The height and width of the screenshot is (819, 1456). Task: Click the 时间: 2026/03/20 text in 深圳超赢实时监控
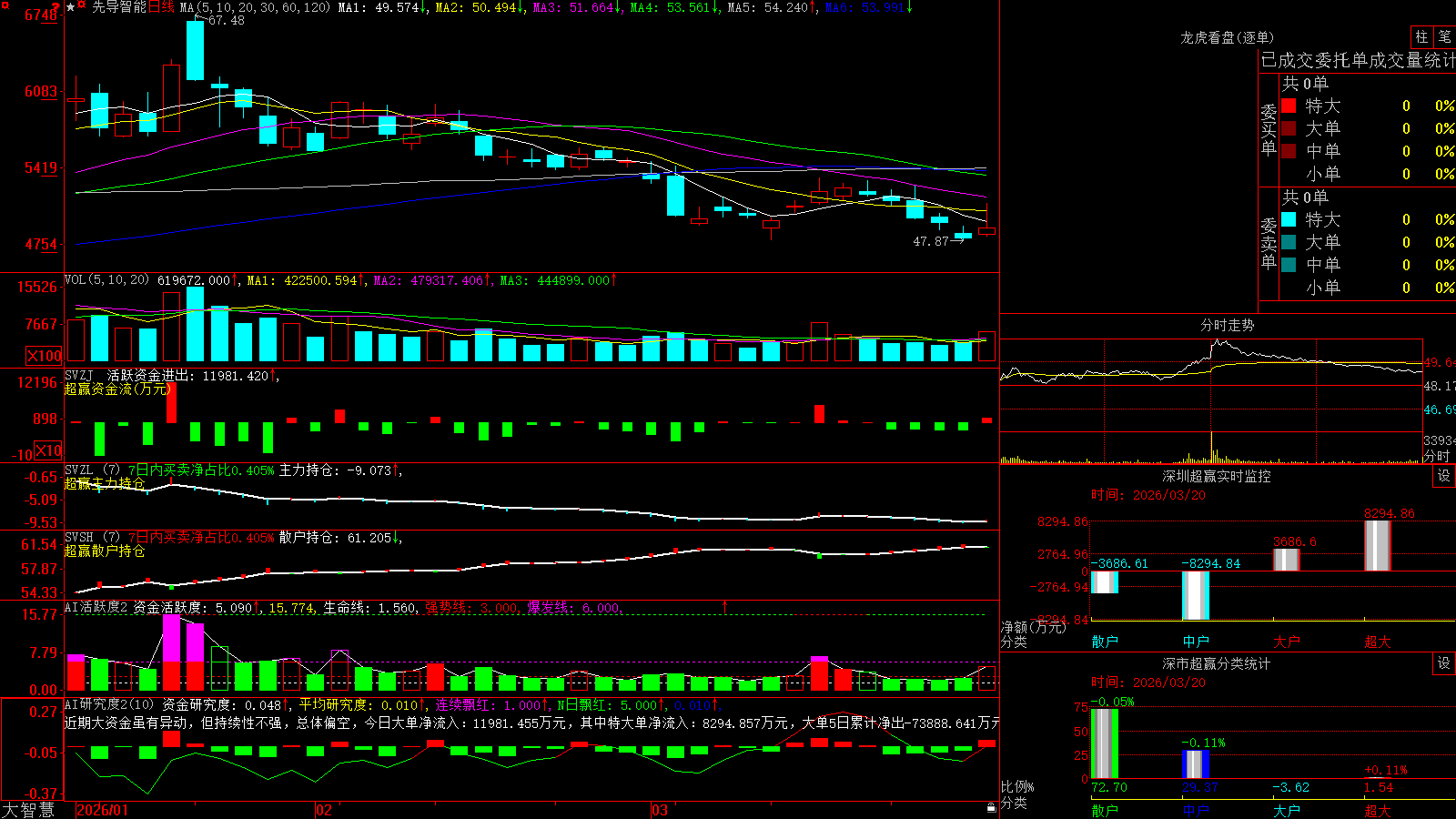[x=1148, y=495]
